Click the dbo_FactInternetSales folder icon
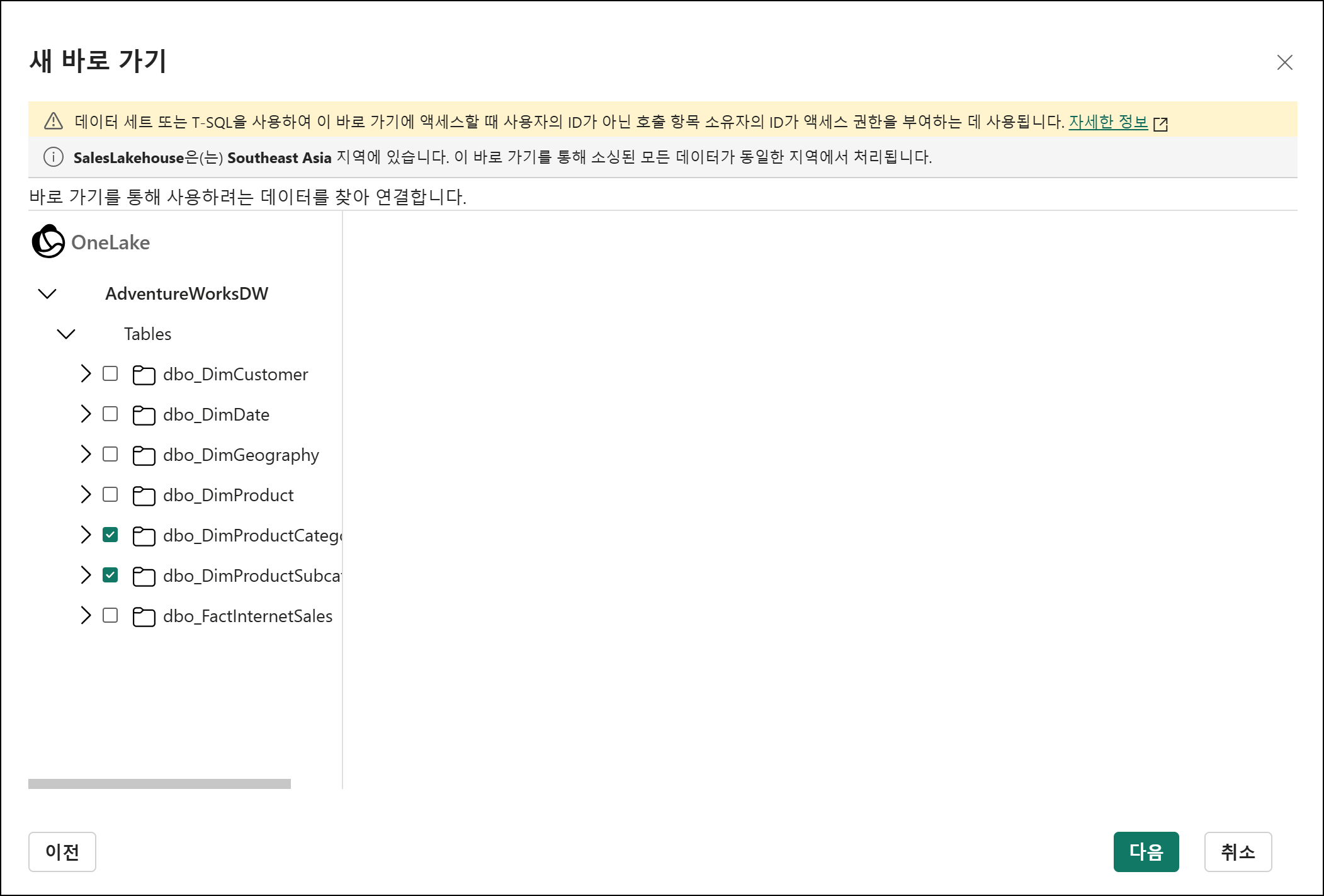This screenshot has width=1324, height=896. [x=144, y=616]
